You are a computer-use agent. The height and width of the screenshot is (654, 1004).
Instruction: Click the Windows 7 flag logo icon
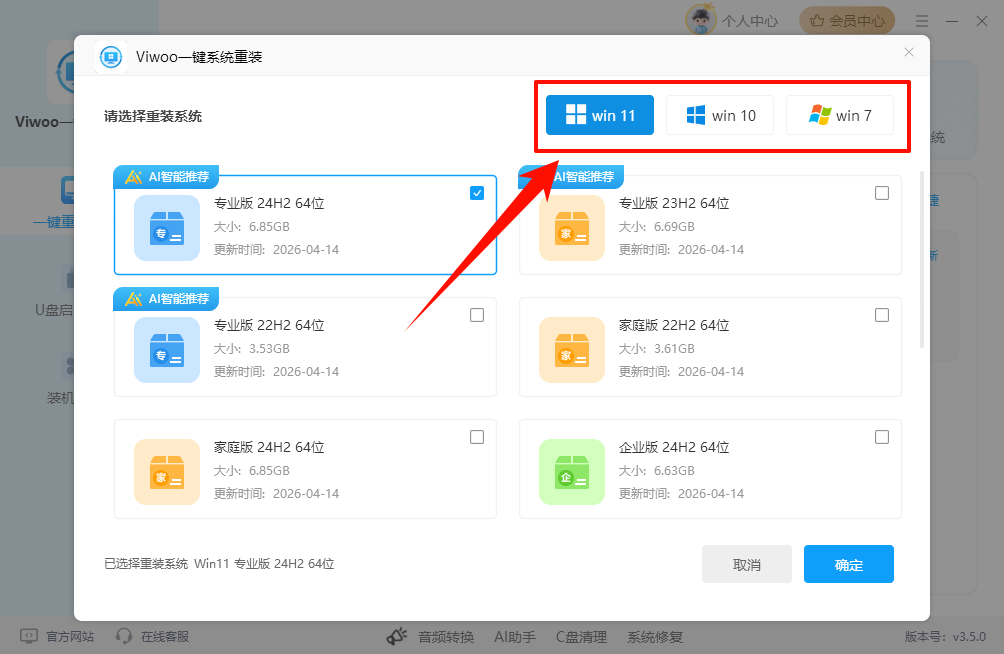click(x=820, y=115)
